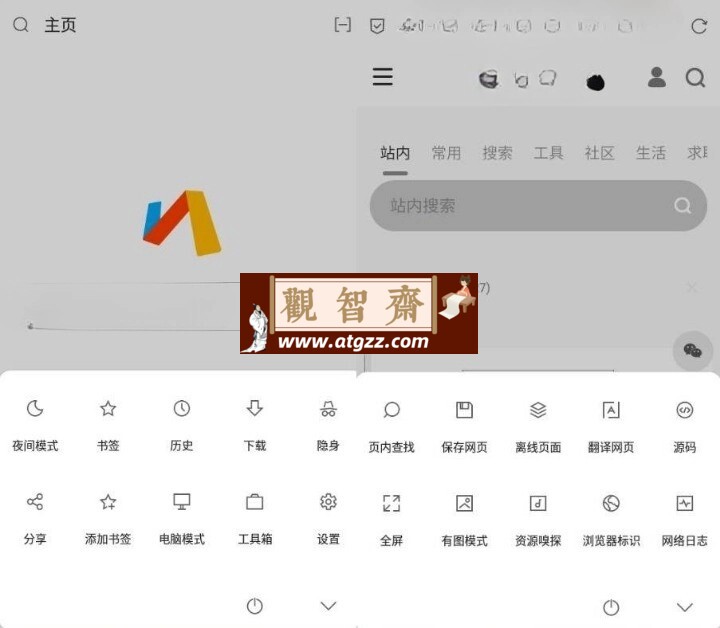Tap the shield security icon

point(377,26)
